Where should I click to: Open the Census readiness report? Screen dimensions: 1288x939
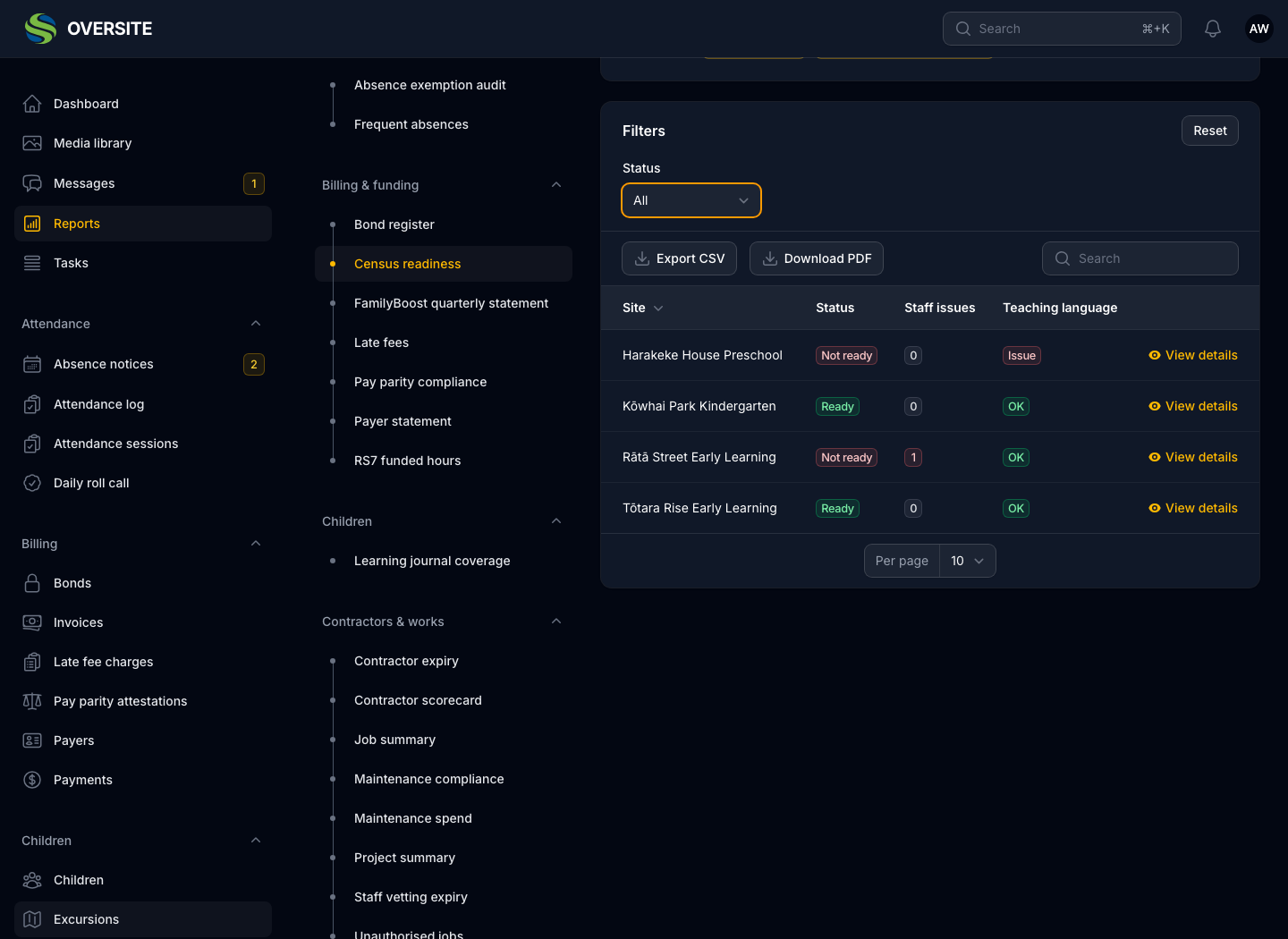444,264
